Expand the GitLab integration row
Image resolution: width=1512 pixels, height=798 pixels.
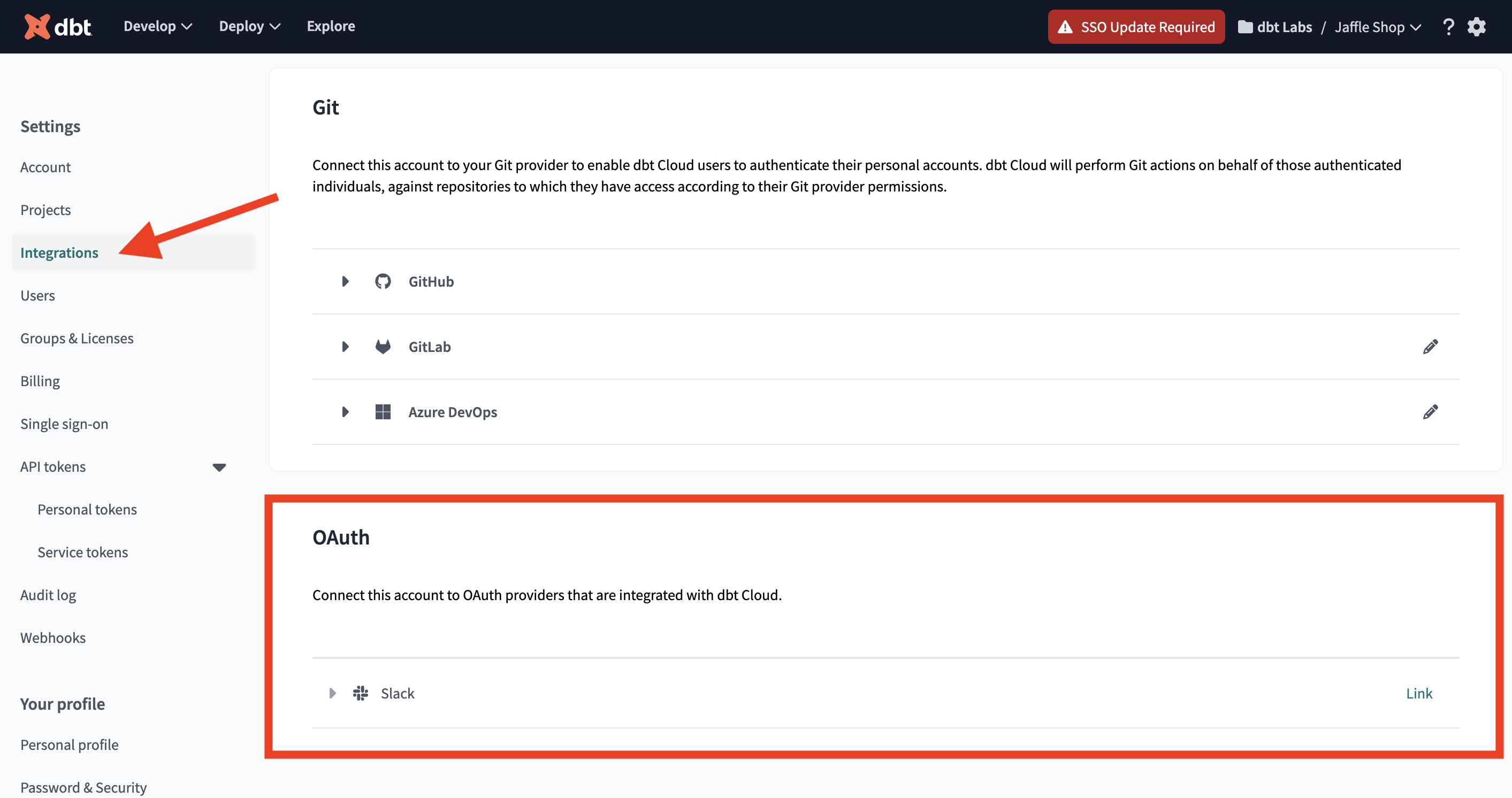click(345, 347)
